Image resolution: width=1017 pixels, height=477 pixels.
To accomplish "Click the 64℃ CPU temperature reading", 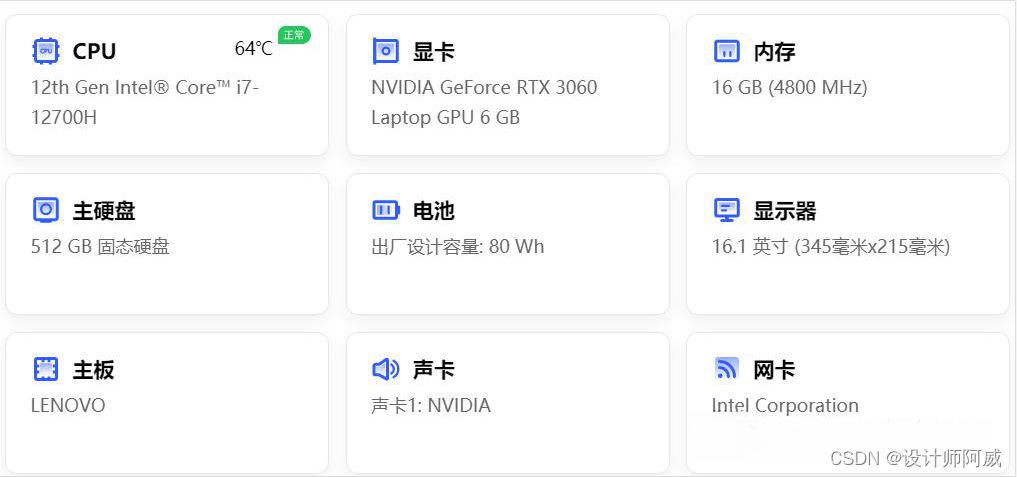I will (x=254, y=49).
